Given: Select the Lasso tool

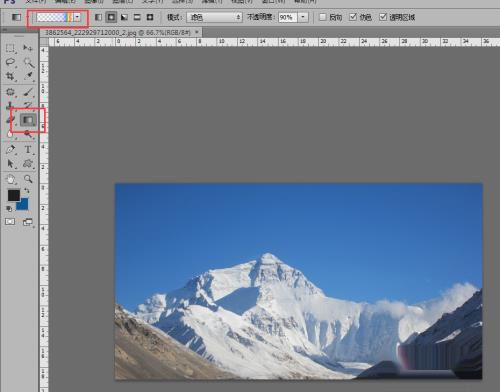Looking at the screenshot, I should pyautogui.click(x=10, y=62).
